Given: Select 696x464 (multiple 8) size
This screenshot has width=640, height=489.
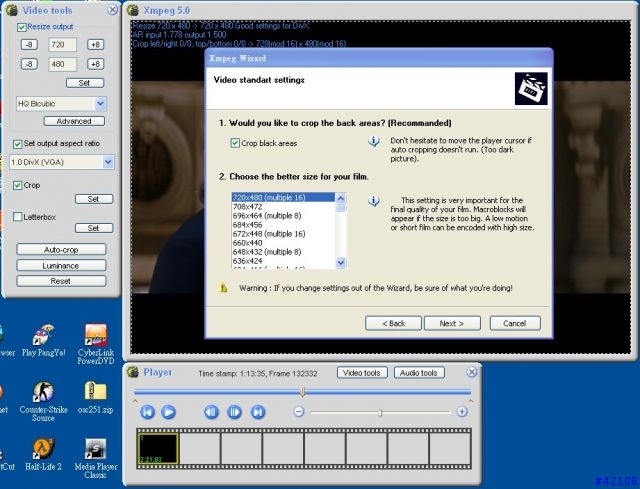Looking at the screenshot, I should click(x=283, y=216).
